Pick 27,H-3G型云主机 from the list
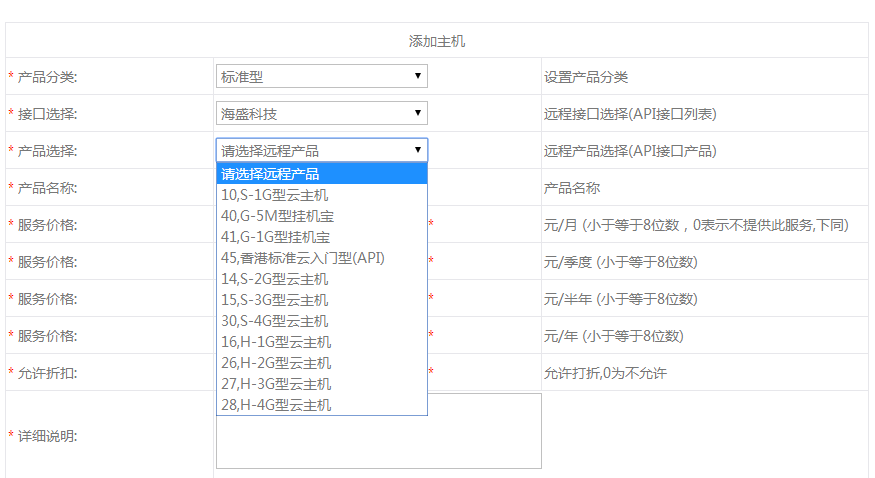875x478 pixels. [x=321, y=384]
